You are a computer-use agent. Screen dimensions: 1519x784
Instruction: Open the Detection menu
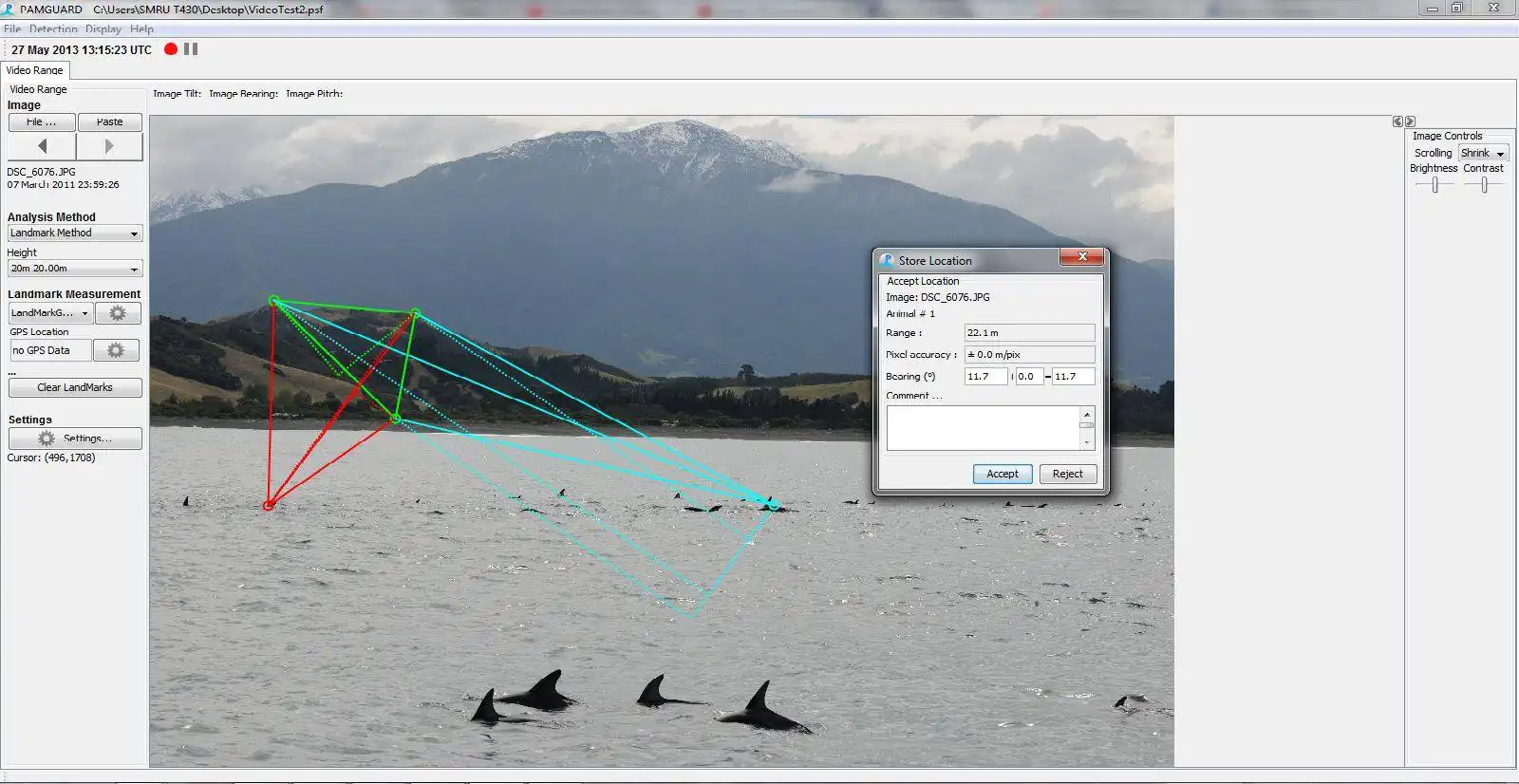[53, 29]
